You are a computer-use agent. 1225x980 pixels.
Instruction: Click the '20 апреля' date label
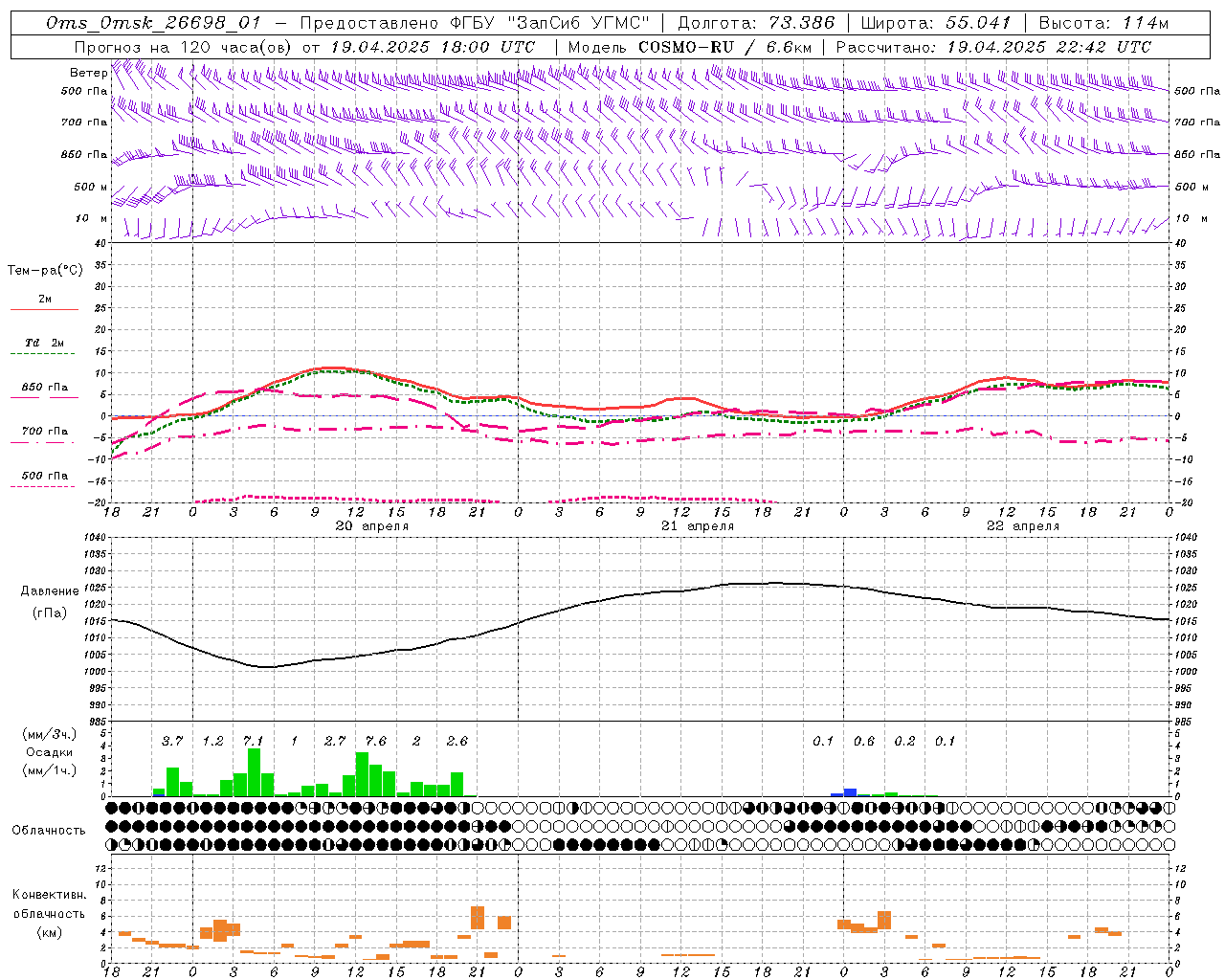pyautogui.click(x=371, y=526)
